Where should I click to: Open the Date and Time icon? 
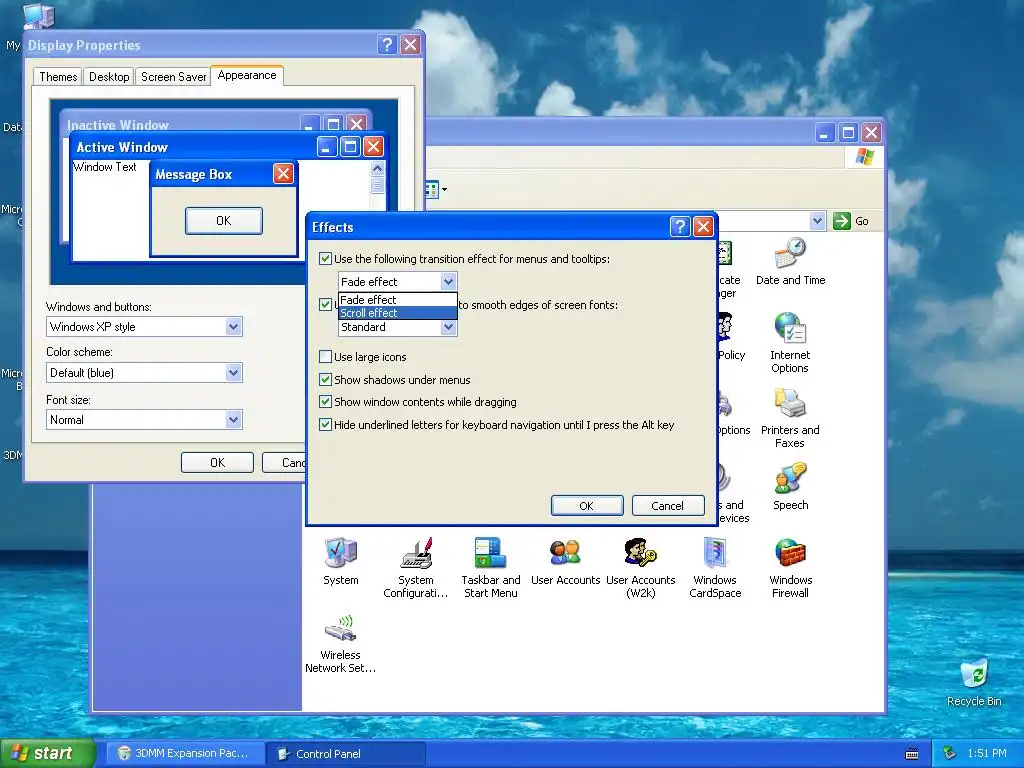point(790,261)
